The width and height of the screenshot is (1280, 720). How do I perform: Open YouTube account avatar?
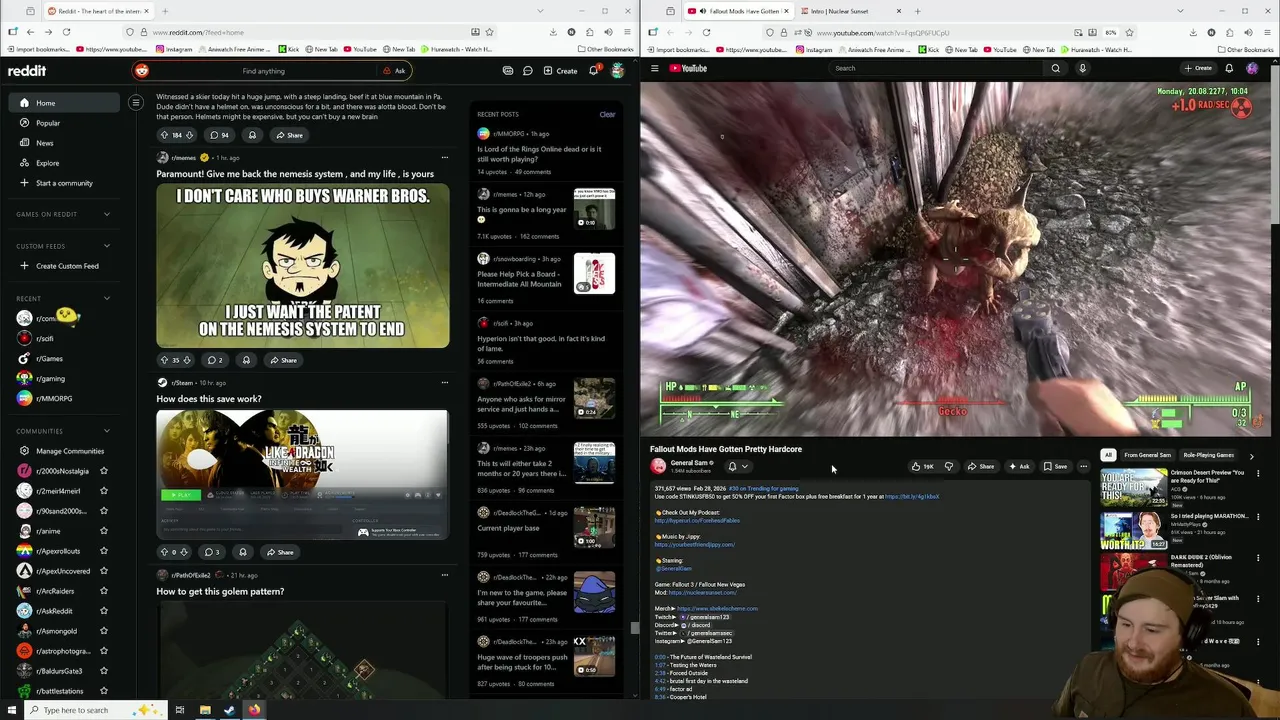tap(1252, 68)
